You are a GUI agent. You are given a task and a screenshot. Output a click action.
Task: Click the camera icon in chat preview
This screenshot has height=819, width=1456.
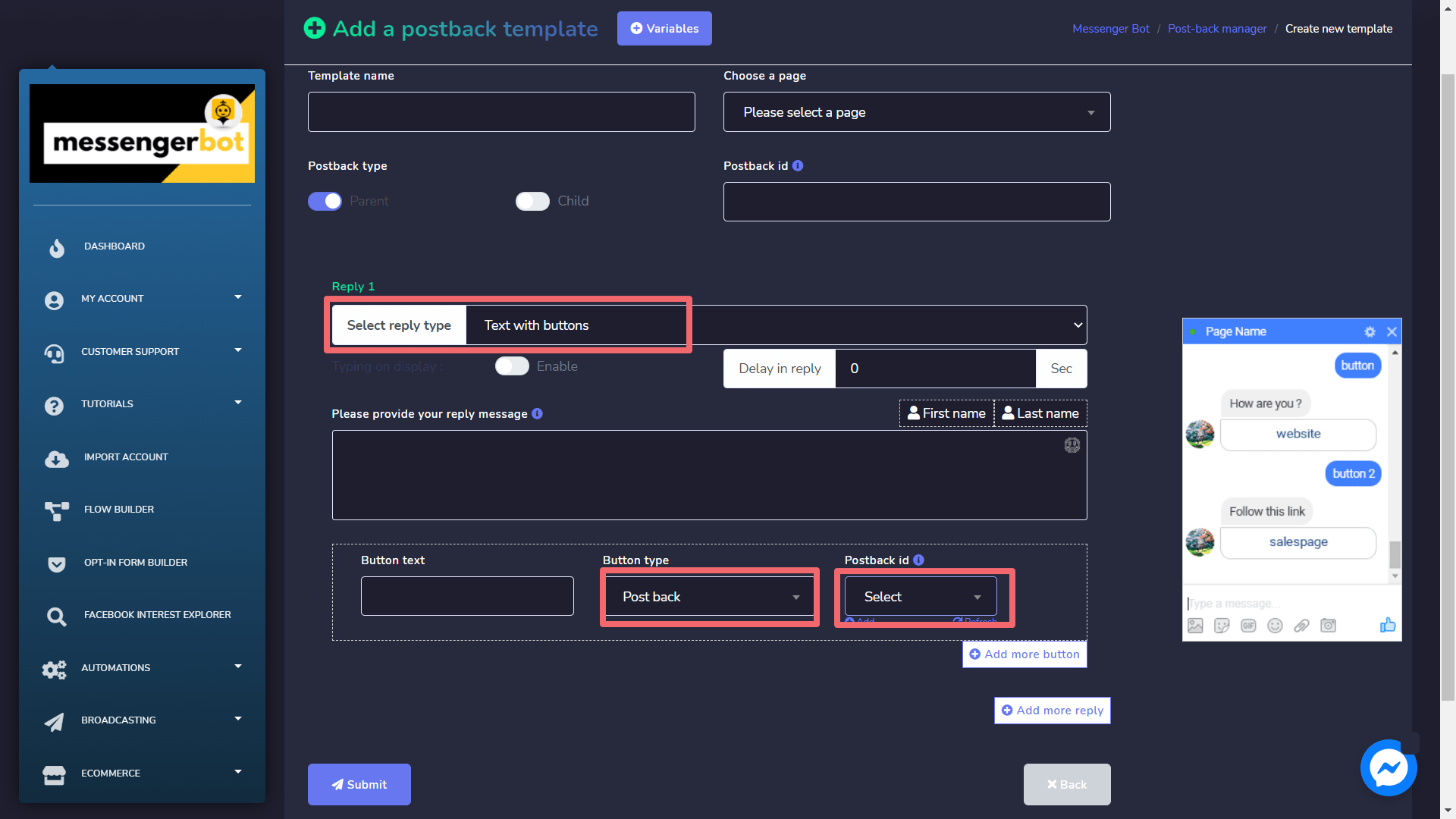click(x=1328, y=626)
